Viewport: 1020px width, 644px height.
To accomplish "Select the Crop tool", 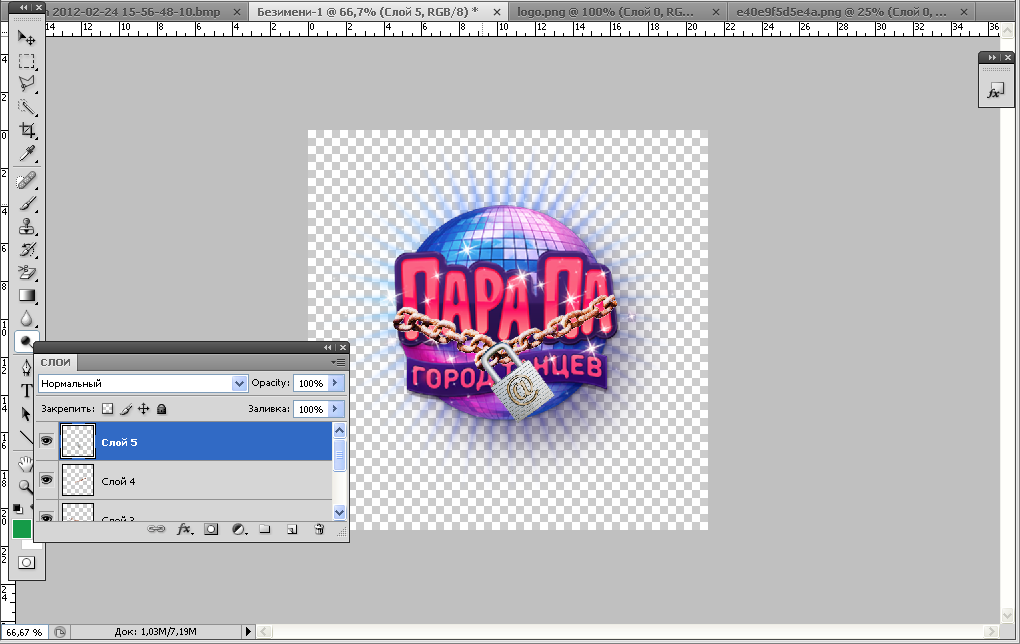I will point(26,130).
